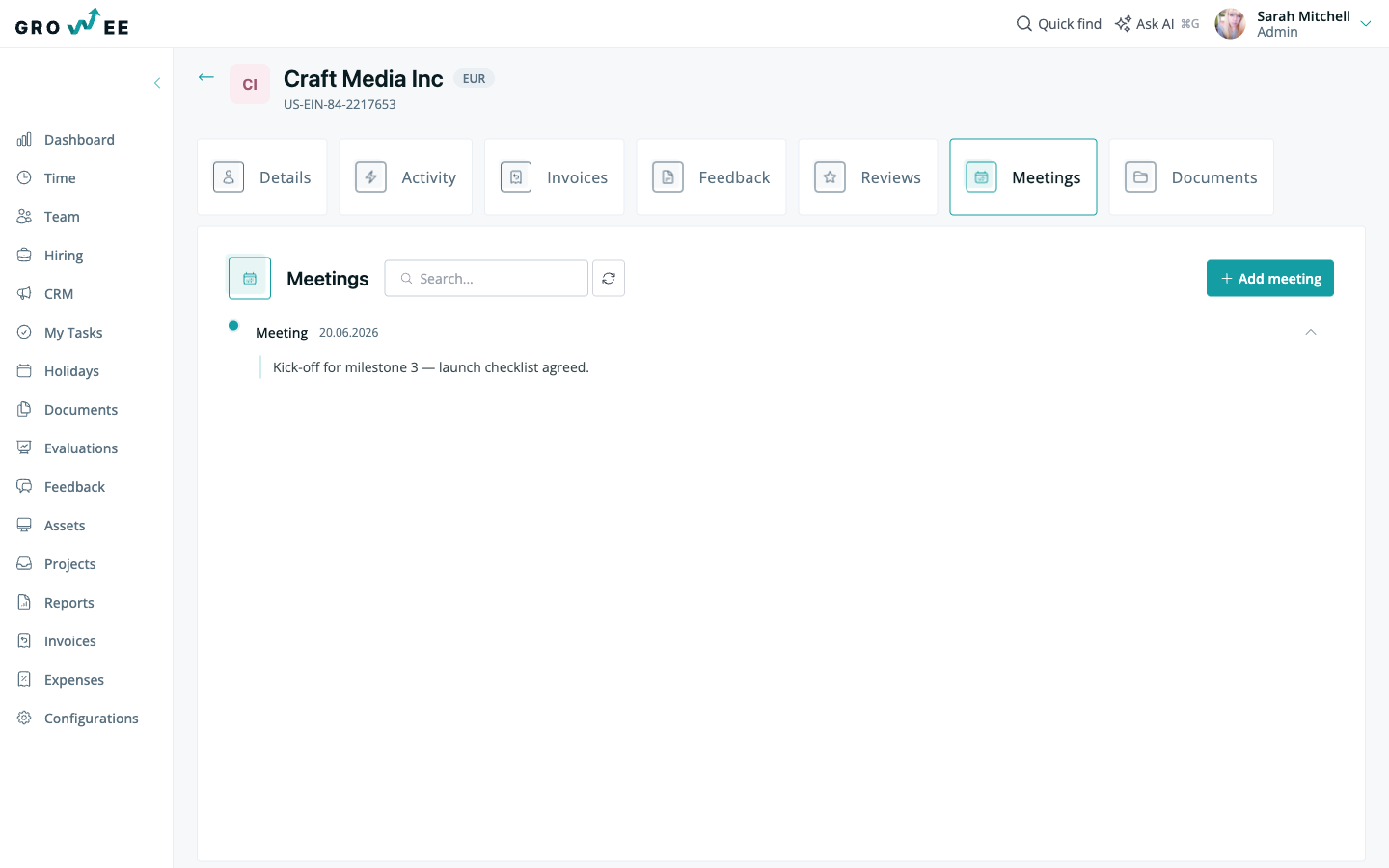Image resolution: width=1389 pixels, height=868 pixels.
Task: Switch to the Reviews tab
Action: (x=868, y=177)
